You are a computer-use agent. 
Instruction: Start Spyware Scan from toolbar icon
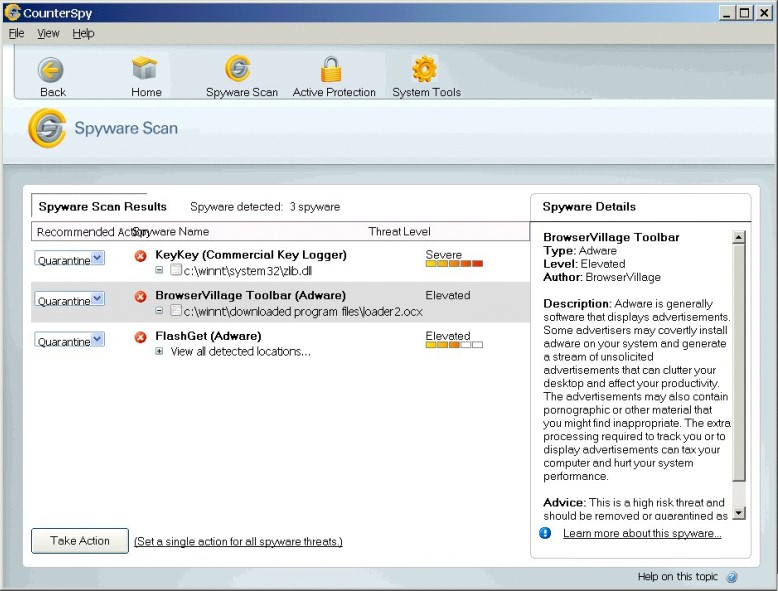(x=238, y=68)
